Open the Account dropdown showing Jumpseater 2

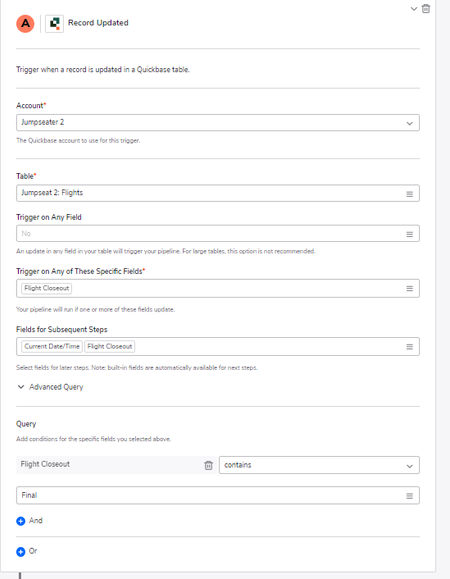pyautogui.click(x=218, y=123)
